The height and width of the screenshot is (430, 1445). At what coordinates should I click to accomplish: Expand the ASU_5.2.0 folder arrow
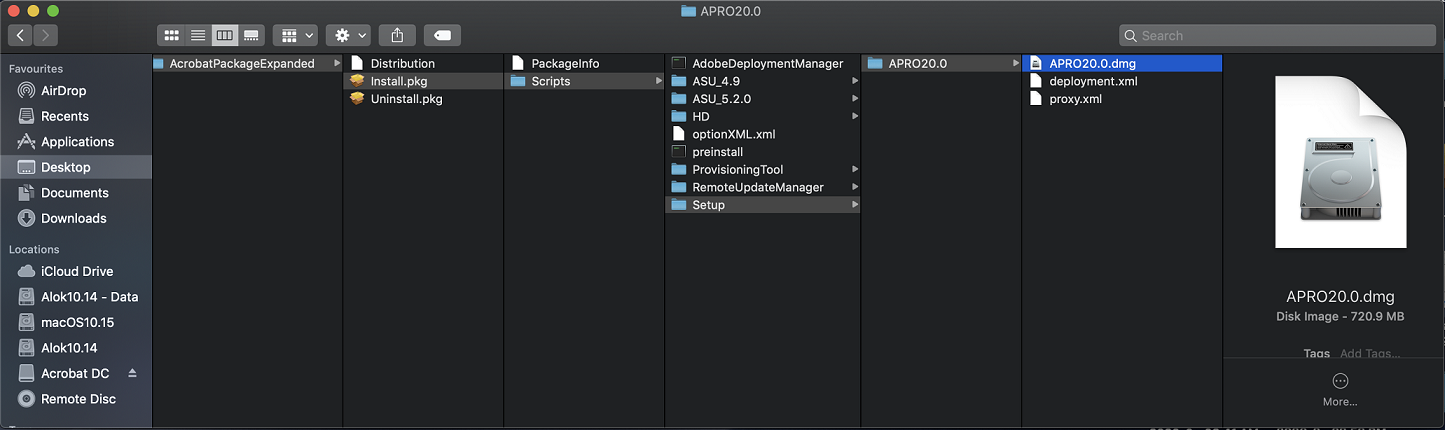pyautogui.click(x=855, y=99)
